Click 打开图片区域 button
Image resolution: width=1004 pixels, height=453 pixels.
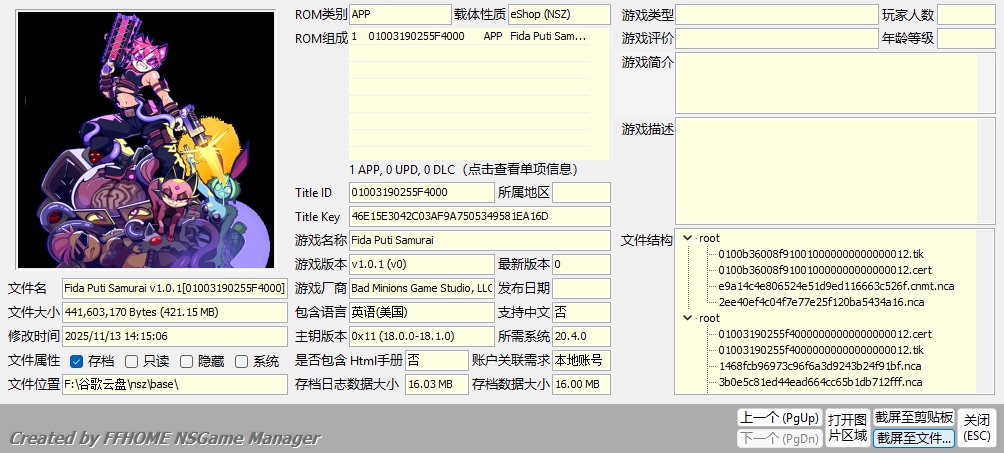[x=847, y=427]
